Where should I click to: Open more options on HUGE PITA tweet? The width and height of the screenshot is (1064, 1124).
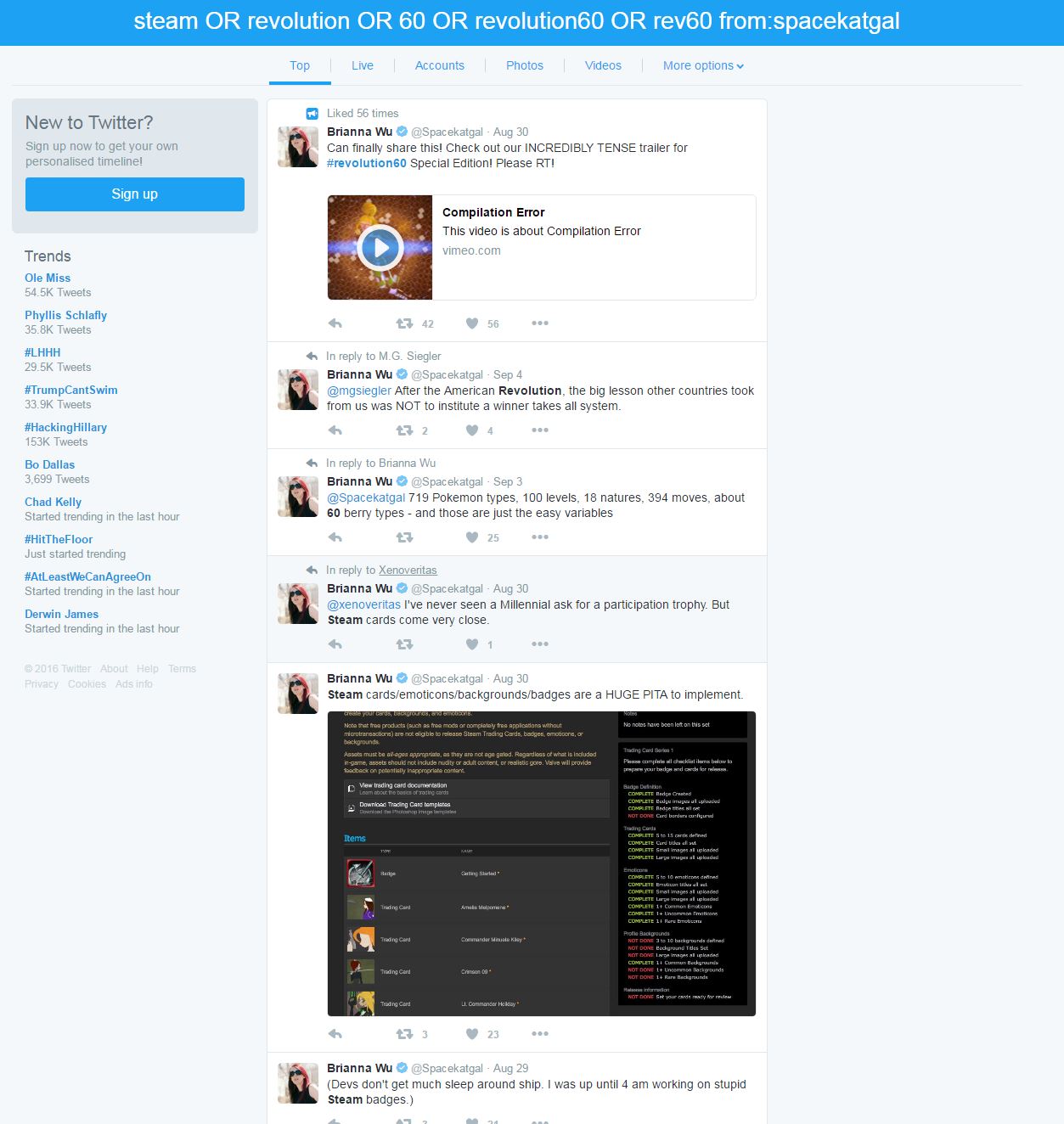click(540, 1034)
